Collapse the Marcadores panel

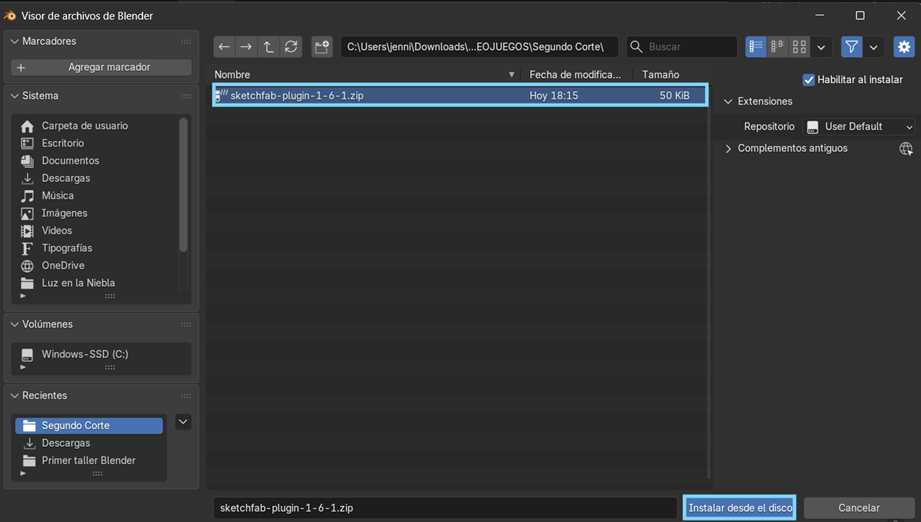pyautogui.click(x=15, y=42)
